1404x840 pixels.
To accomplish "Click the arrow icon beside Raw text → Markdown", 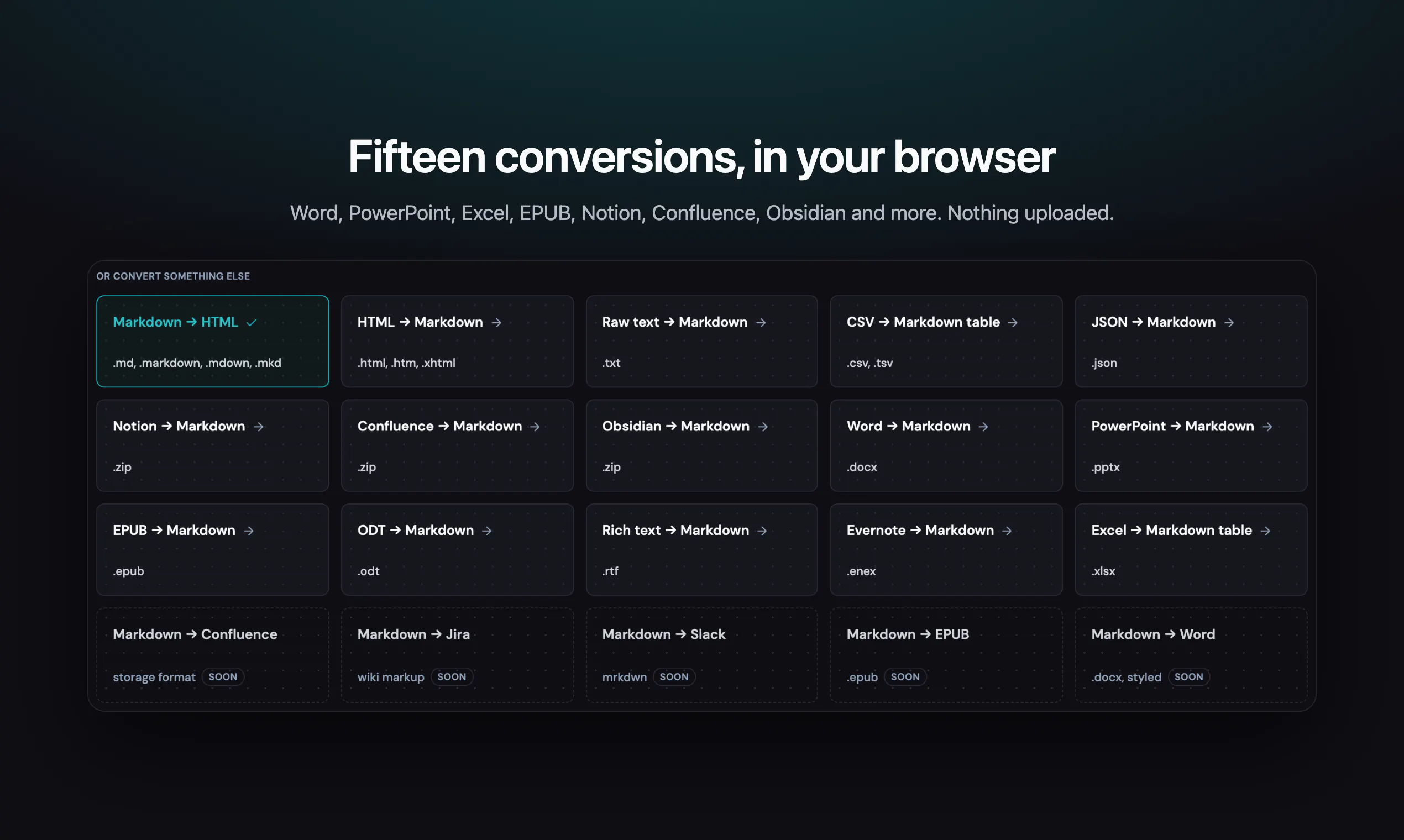I will [x=761, y=322].
